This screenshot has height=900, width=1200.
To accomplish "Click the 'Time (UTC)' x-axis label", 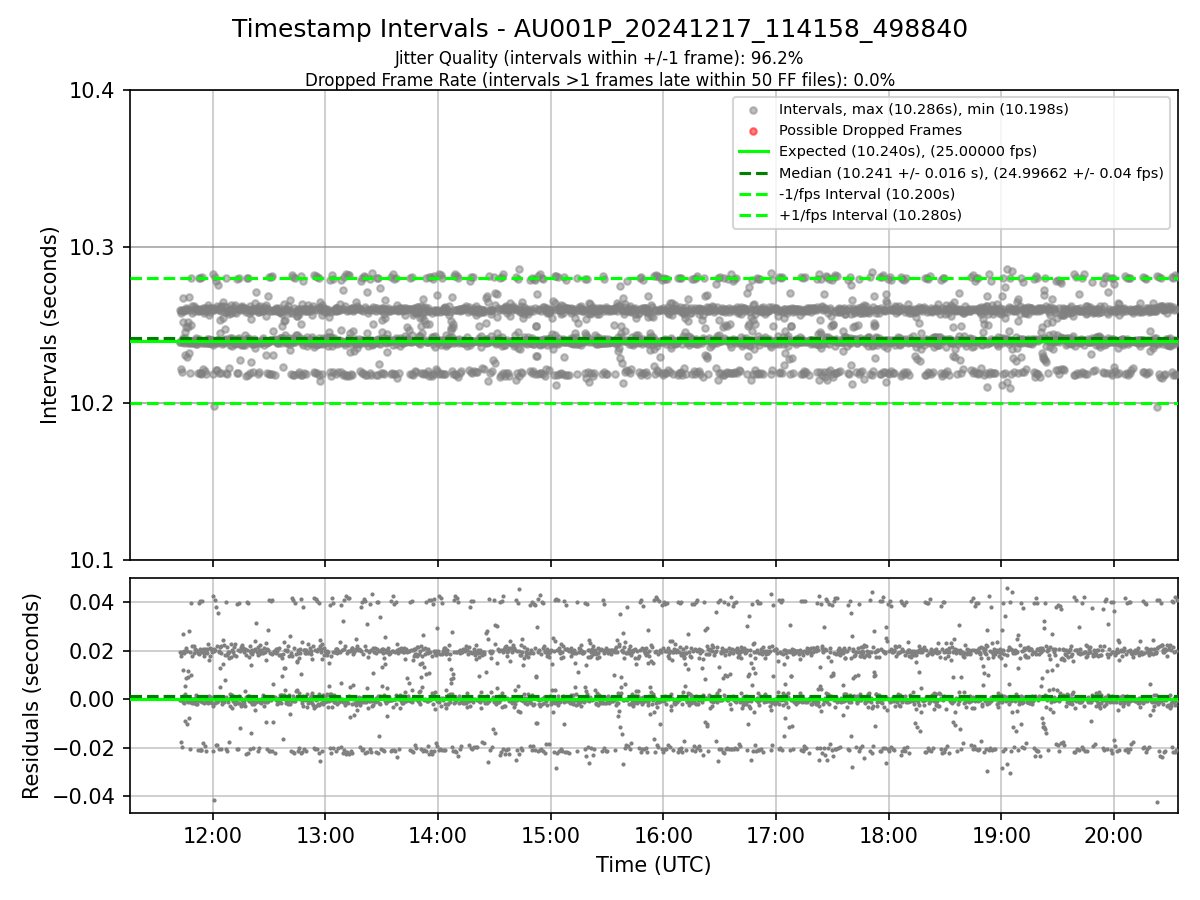I will click(x=653, y=865).
